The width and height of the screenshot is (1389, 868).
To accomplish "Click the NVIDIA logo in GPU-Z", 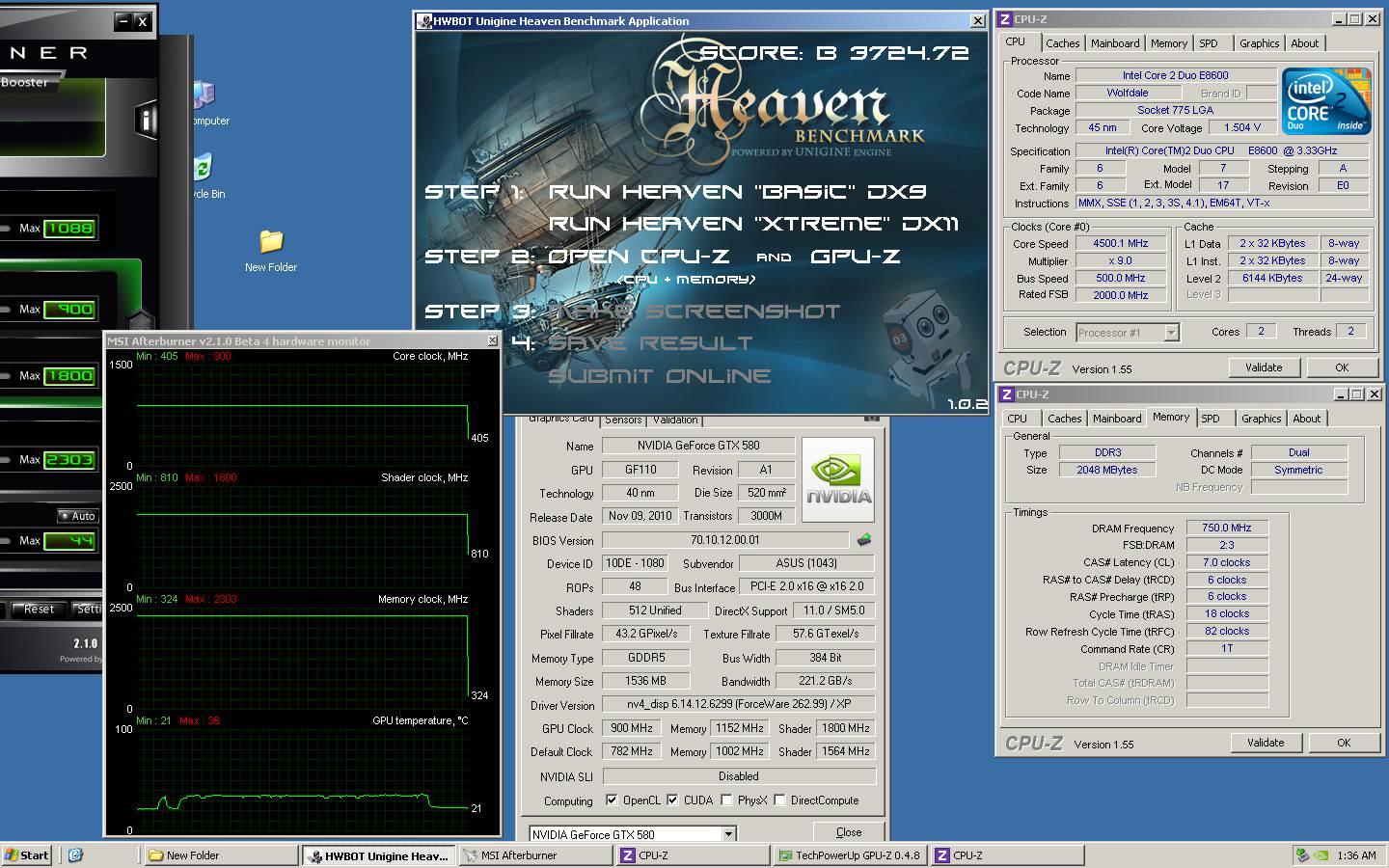I will coord(838,480).
